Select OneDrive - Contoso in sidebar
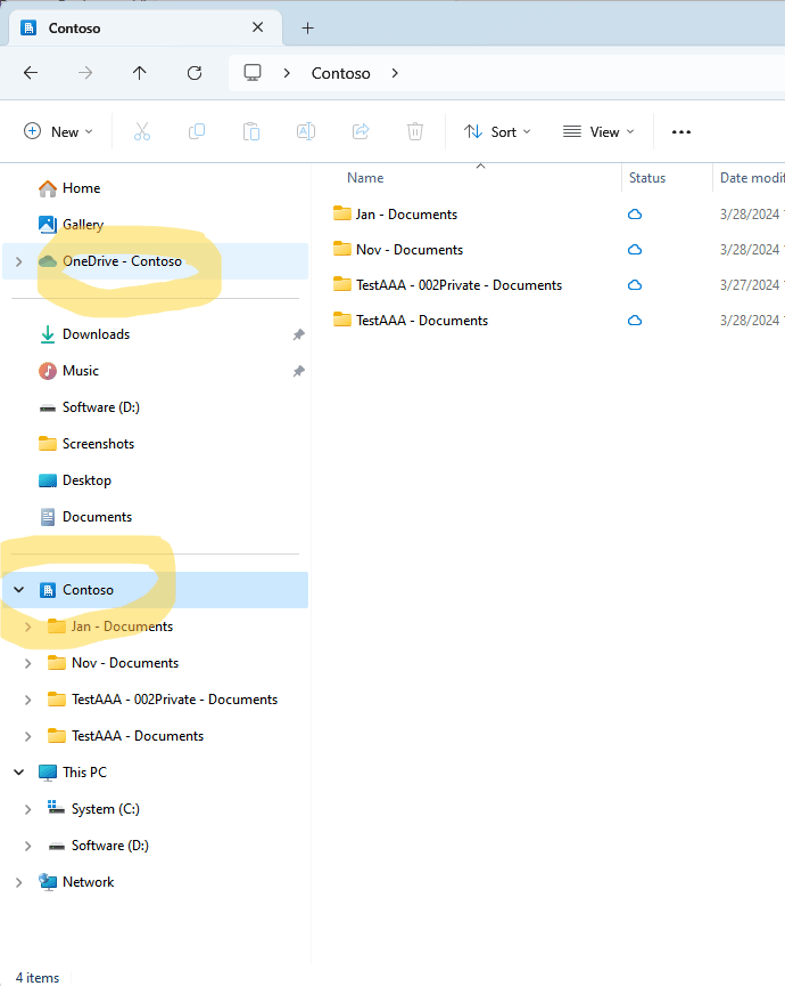This screenshot has height=986, width=785. coord(155,261)
